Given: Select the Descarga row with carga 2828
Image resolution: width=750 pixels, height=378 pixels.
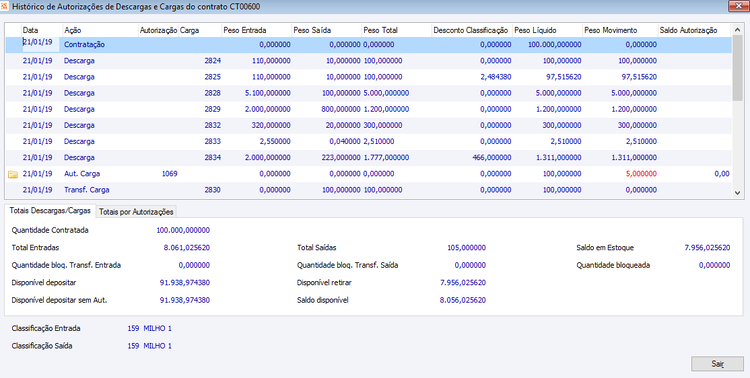Looking at the screenshot, I should pos(368,93).
